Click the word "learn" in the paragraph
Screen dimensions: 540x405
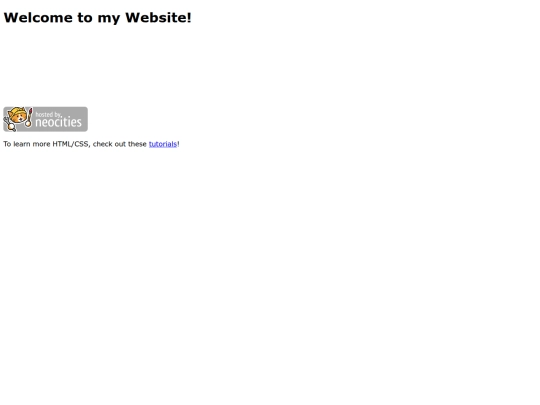[x=22, y=144]
